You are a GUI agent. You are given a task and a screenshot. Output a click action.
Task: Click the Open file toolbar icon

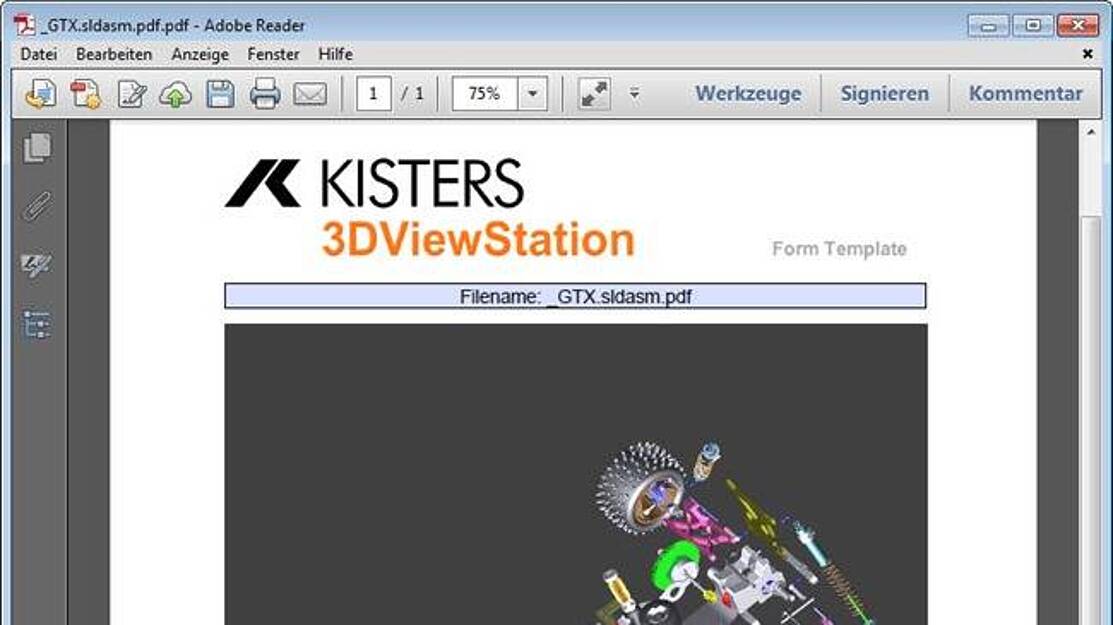(41, 94)
